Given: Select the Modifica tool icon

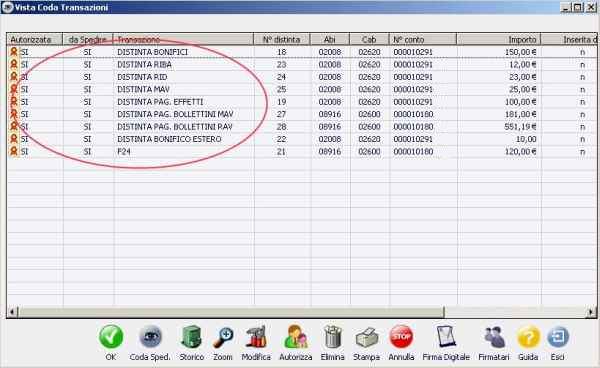Looking at the screenshot, I should click(x=256, y=337).
